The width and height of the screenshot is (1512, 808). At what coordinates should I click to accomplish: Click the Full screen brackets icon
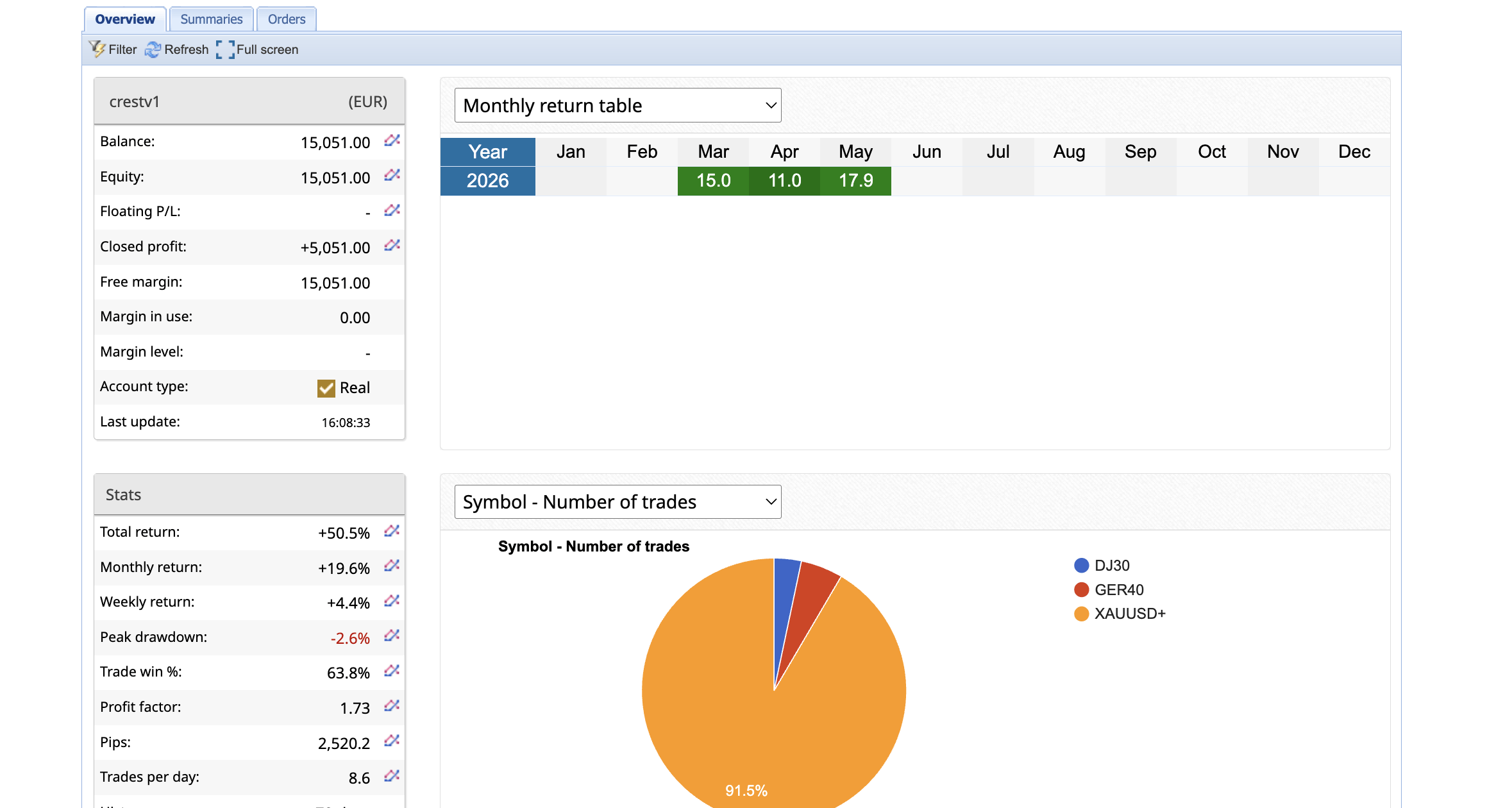225,49
